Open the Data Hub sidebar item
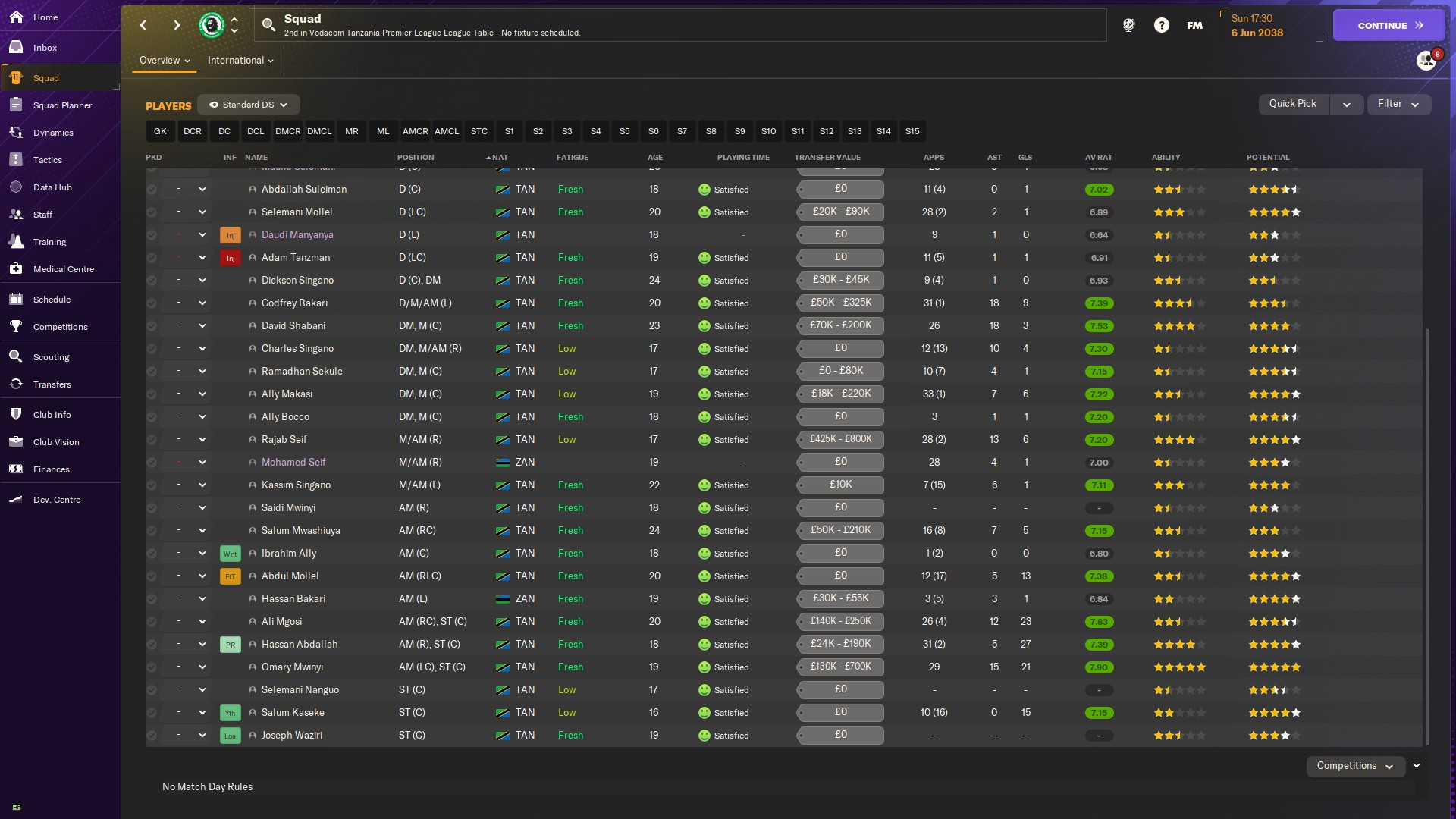 [x=52, y=187]
